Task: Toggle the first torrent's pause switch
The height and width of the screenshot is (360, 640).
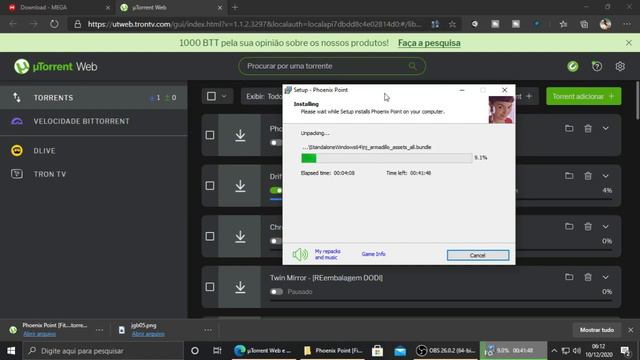Action: click(x=276, y=142)
